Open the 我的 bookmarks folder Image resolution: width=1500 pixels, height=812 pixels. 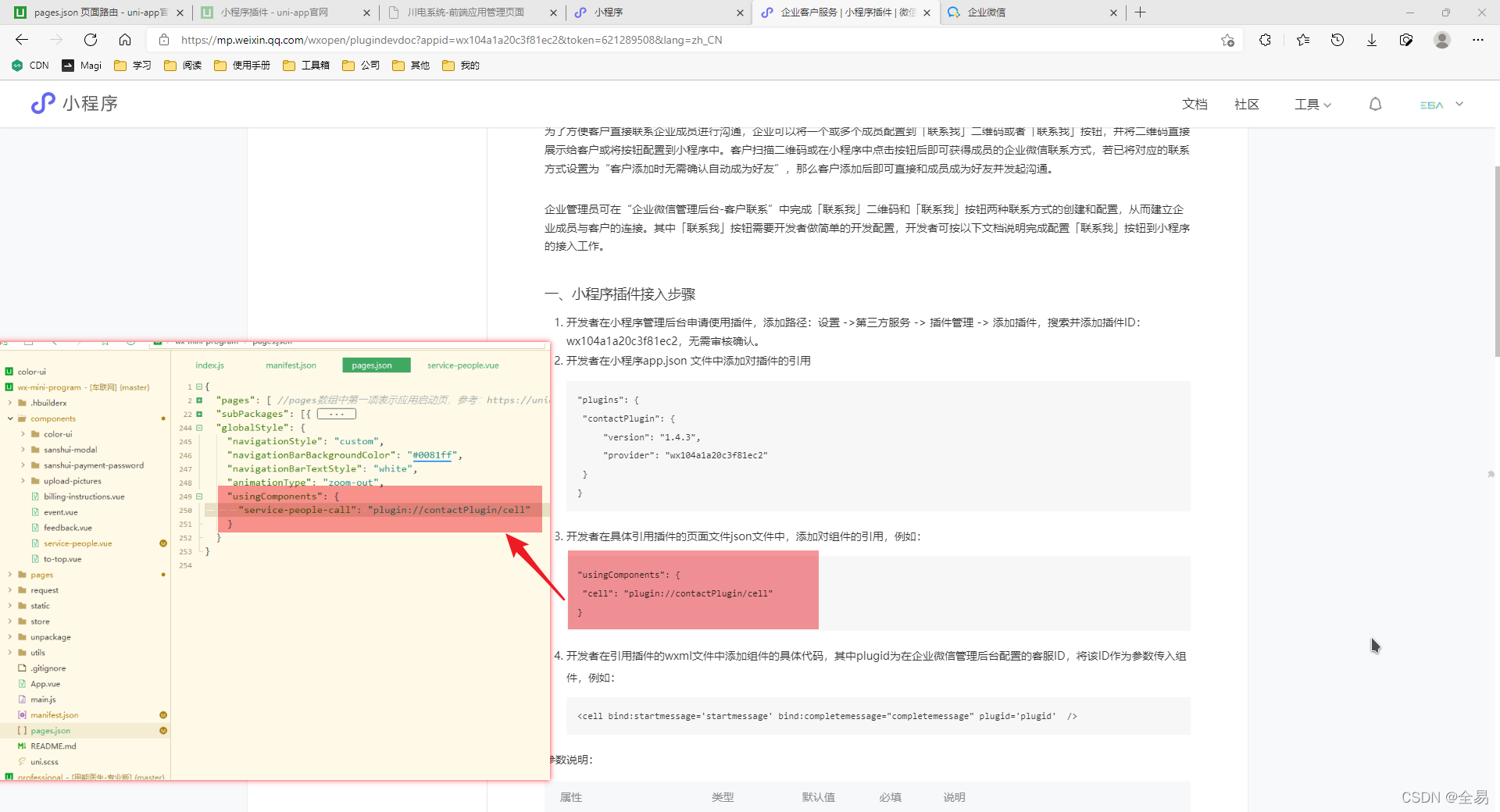(461, 66)
